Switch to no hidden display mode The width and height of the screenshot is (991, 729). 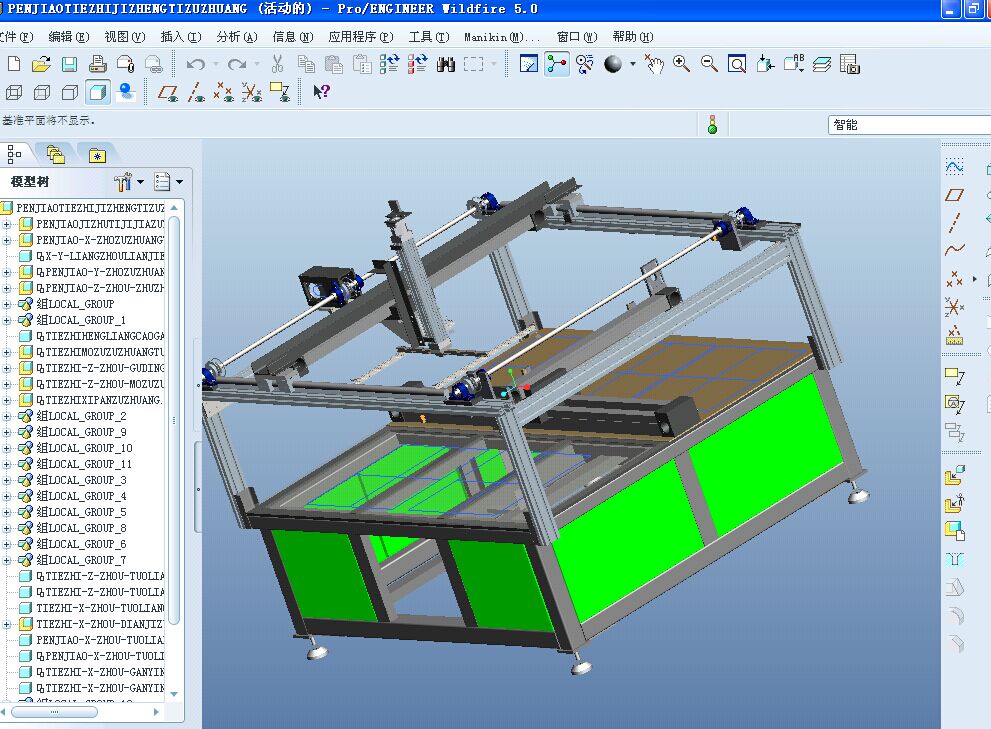70,92
